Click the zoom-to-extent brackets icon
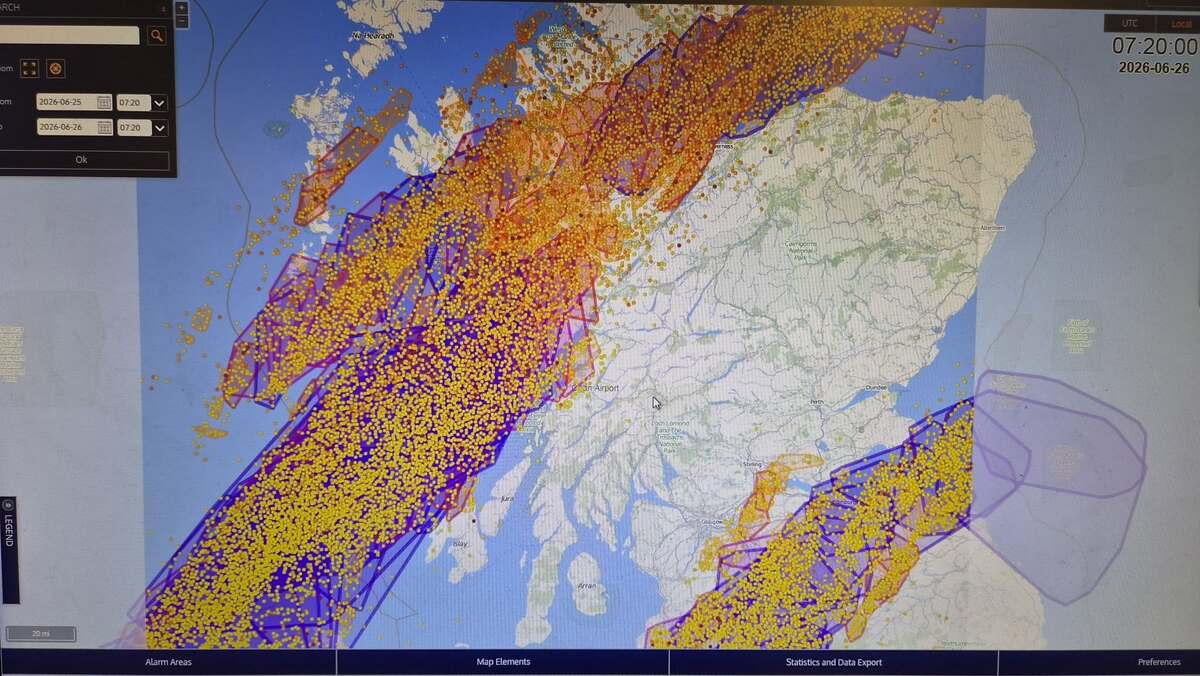The image size is (1200, 676). pyautogui.click(x=30, y=68)
